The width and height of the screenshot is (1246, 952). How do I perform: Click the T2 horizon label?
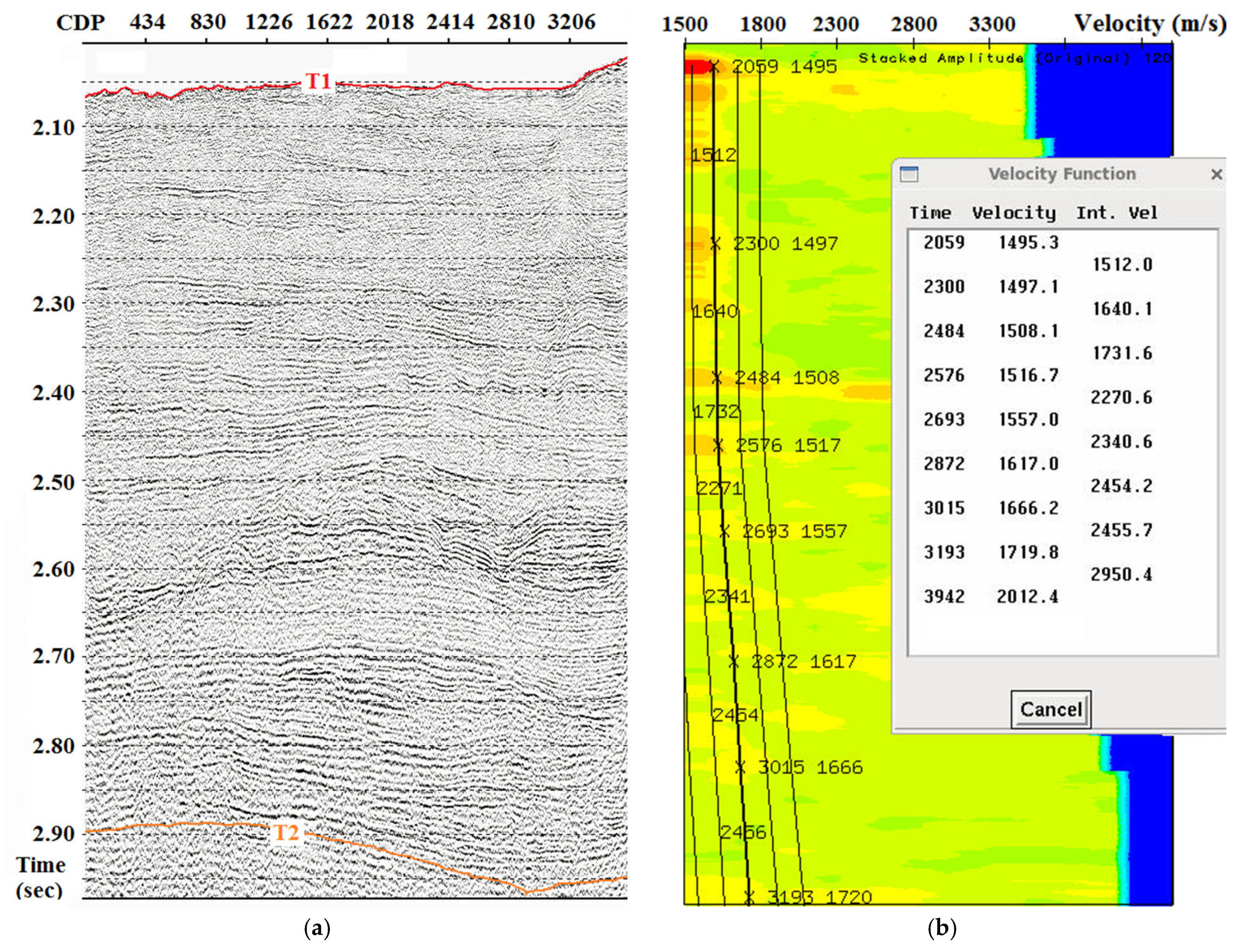(x=286, y=833)
